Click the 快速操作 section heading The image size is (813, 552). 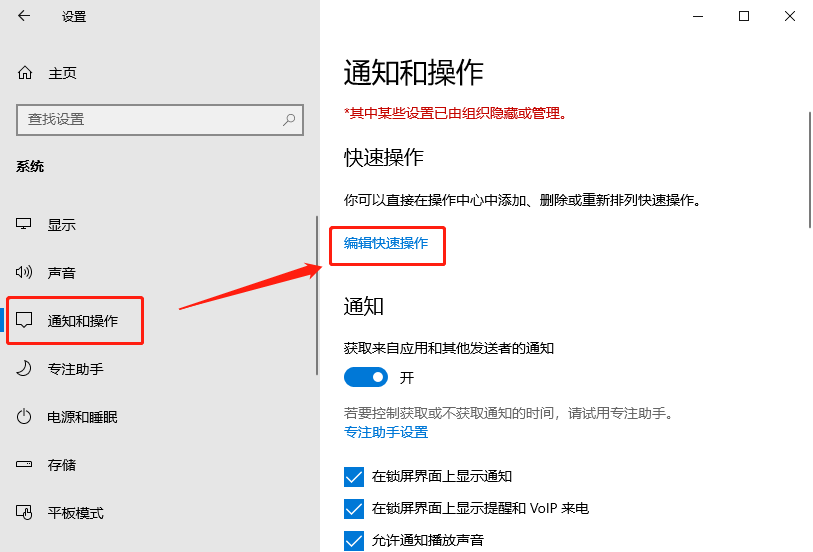click(x=384, y=158)
